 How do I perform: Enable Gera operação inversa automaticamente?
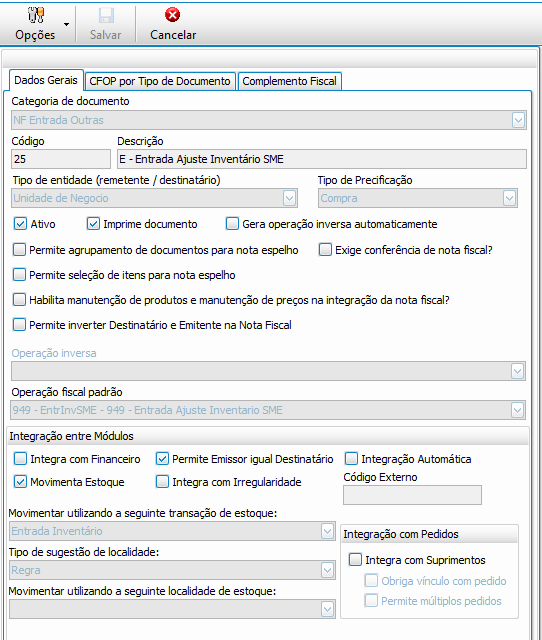click(x=232, y=224)
